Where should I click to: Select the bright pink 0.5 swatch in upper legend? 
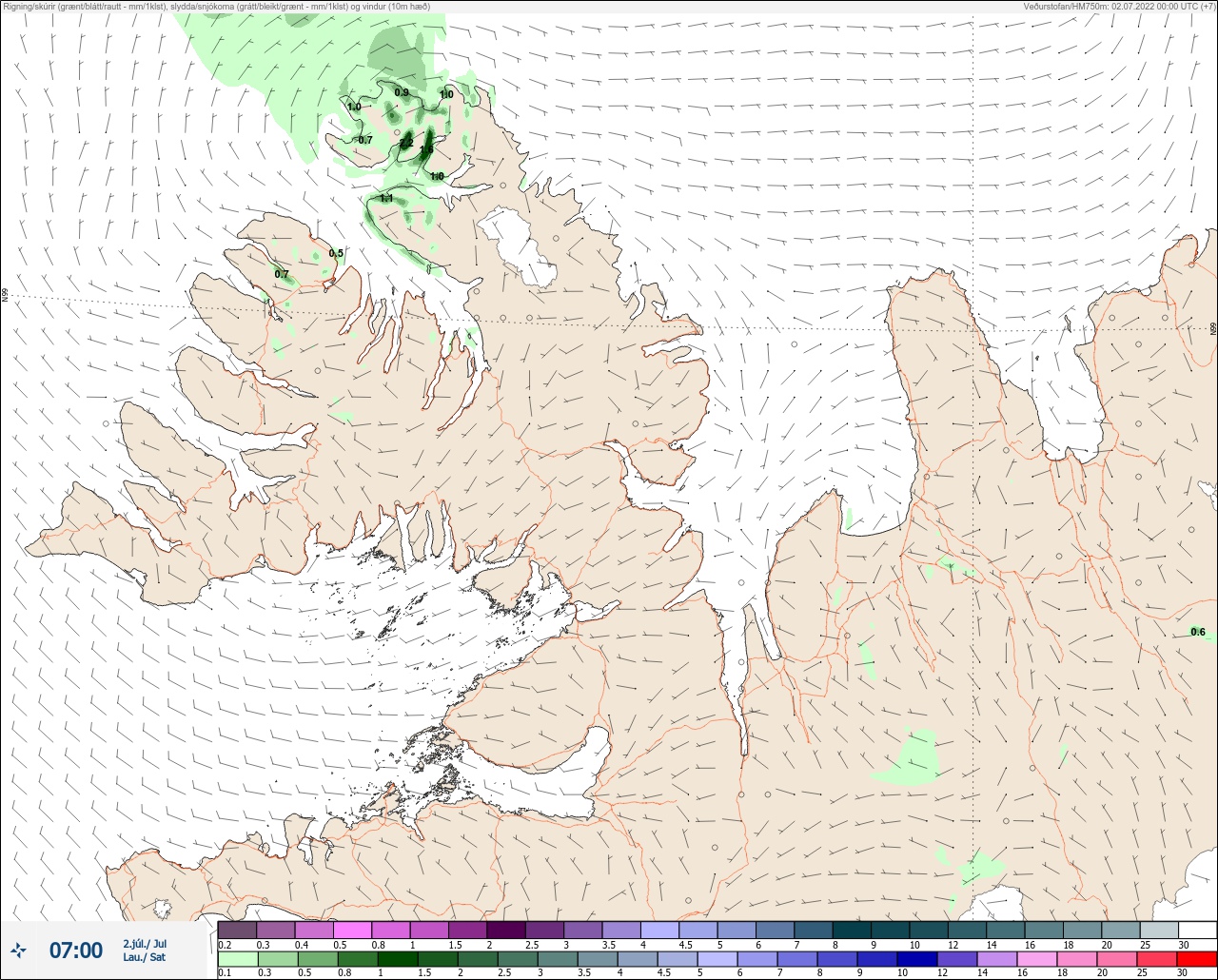click(352, 930)
